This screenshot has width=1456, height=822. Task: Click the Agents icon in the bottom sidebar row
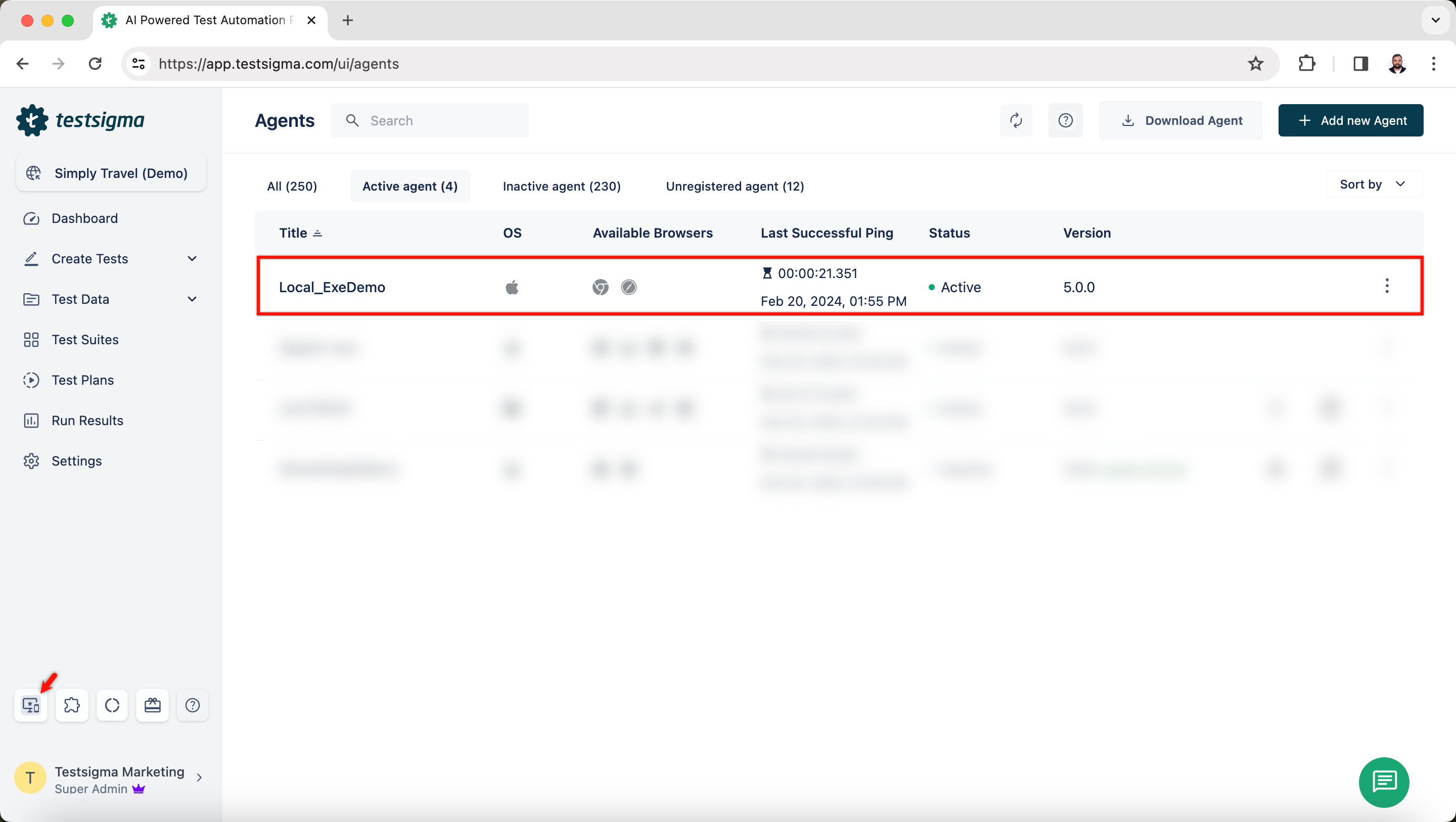[31, 705]
